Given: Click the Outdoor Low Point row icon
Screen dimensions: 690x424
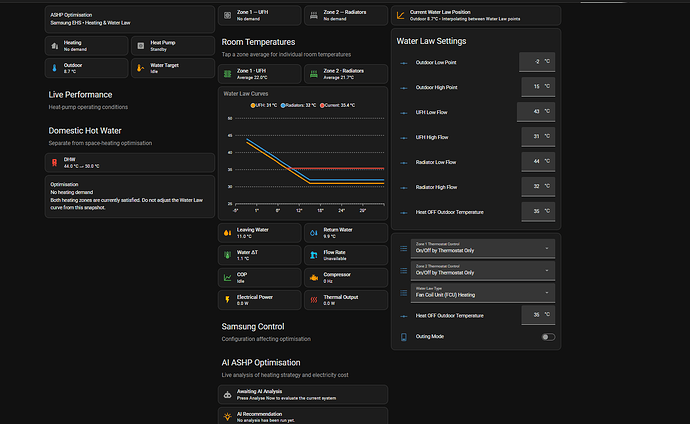Looking at the screenshot, I should coord(404,63).
